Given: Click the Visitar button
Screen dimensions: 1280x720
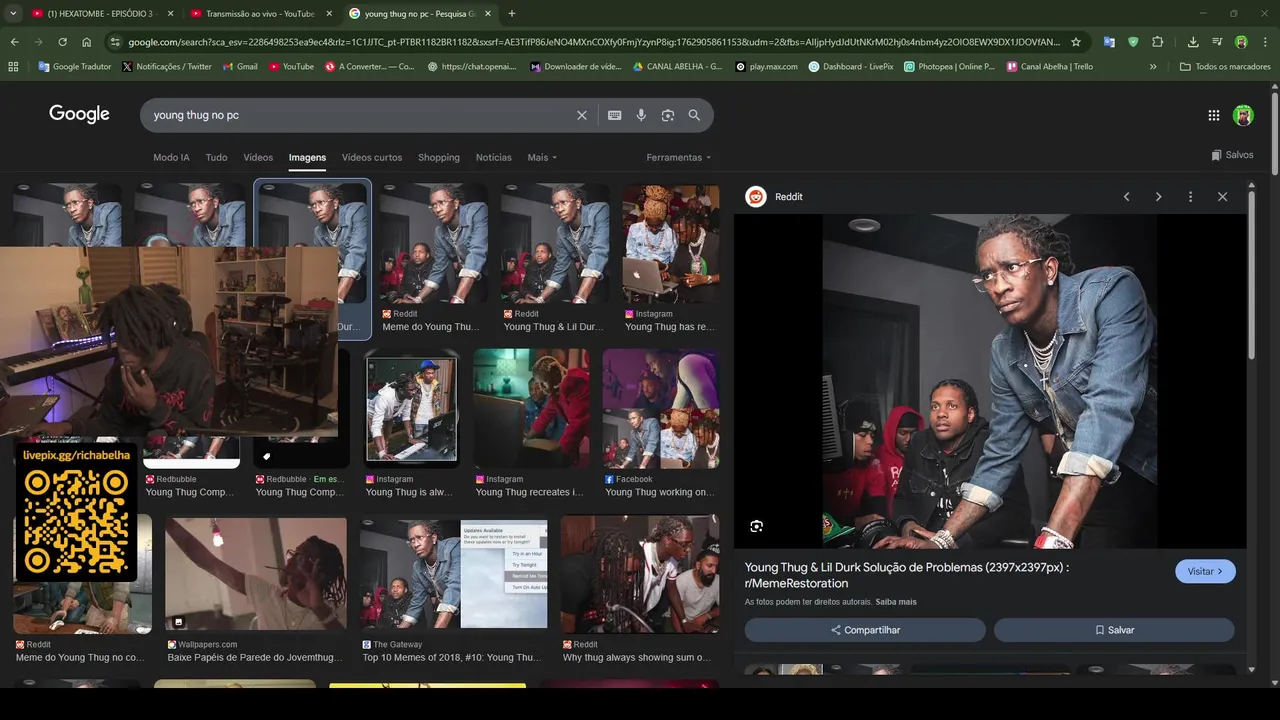Looking at the screenshot, I should coord(1205,571).
